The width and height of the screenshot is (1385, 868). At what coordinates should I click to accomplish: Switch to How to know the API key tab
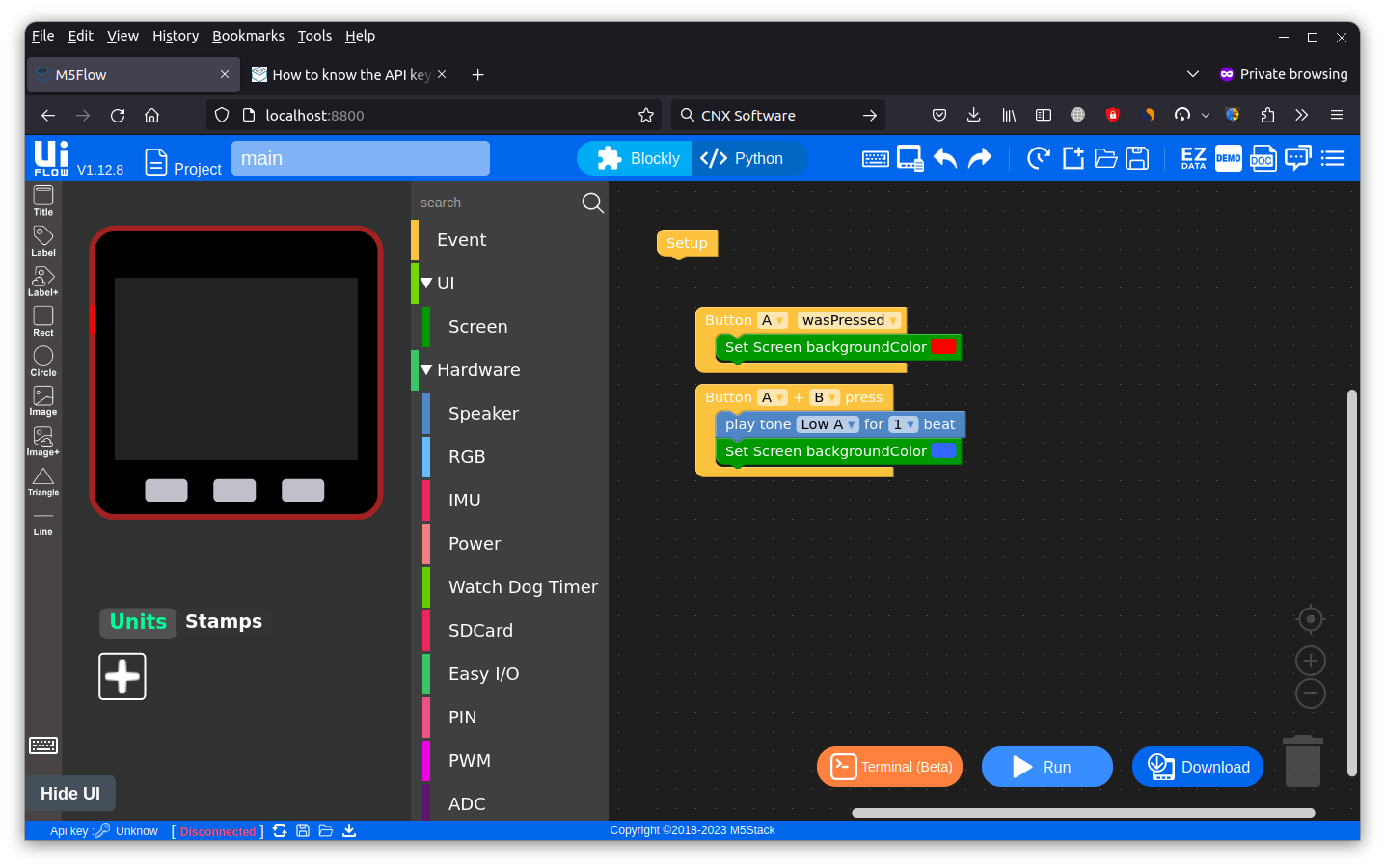tap(347, 74)
